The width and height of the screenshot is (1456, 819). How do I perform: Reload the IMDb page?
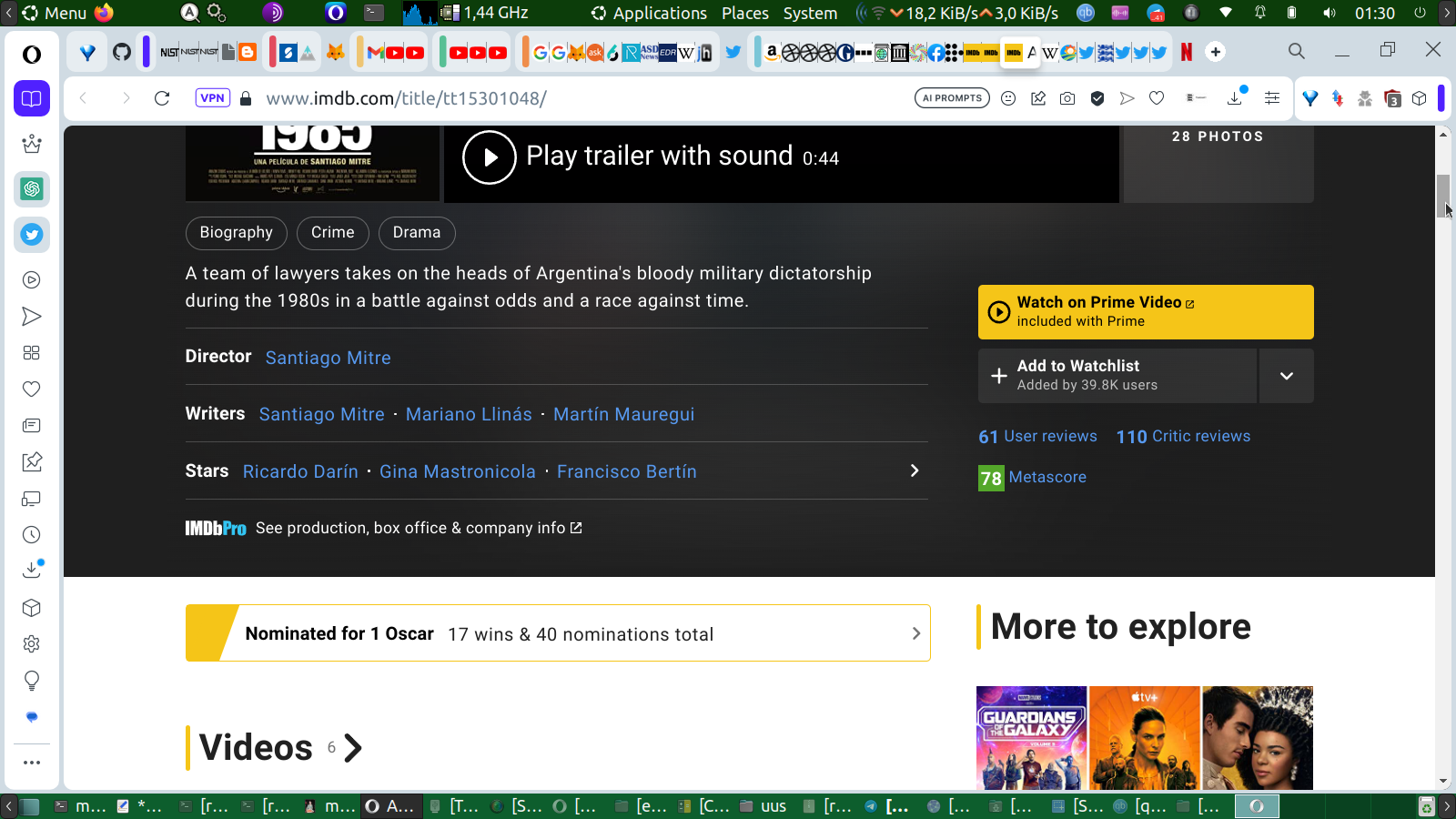[162, 98]
